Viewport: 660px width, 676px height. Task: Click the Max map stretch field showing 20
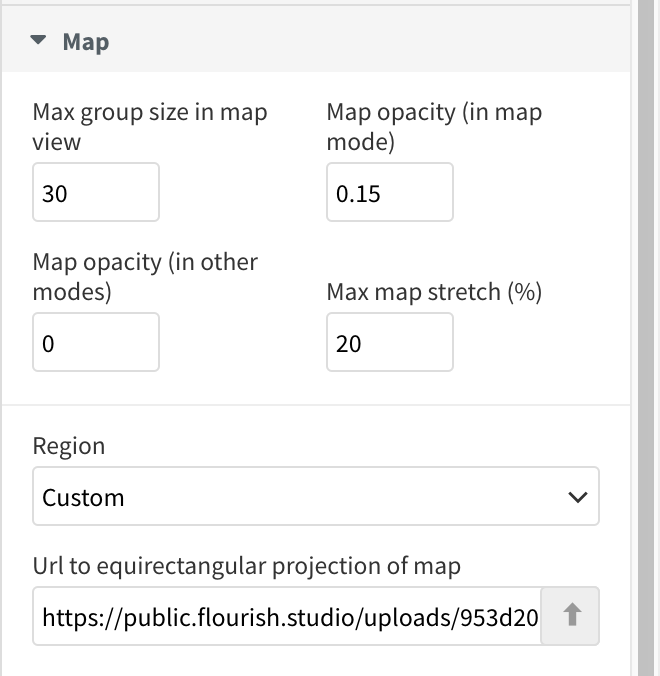[390, 342]
